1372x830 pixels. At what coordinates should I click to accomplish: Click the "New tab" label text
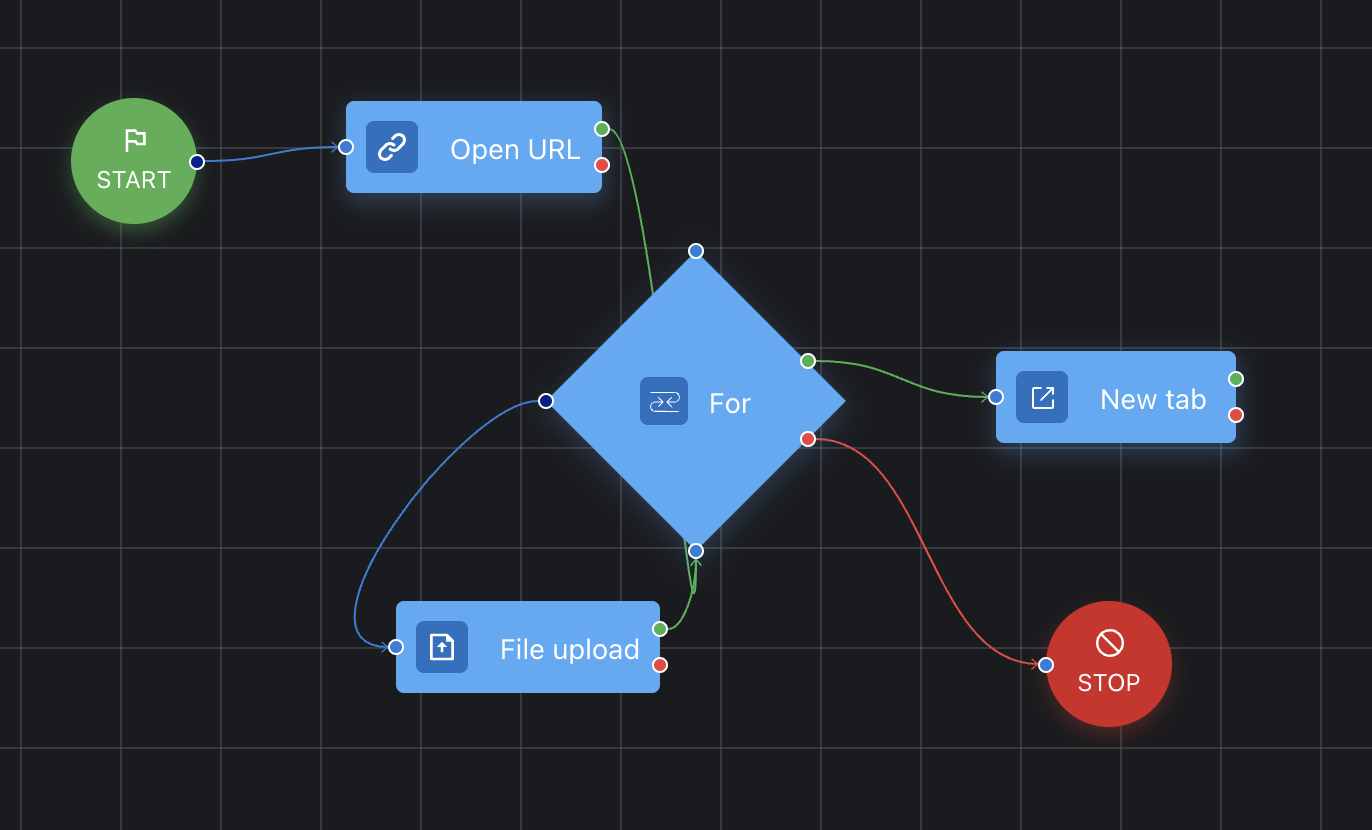[x=1153, y=399]
